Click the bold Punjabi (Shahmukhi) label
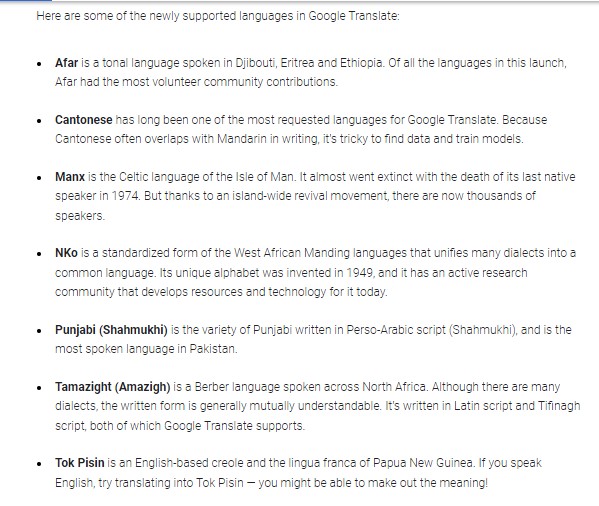The width and height of the screenshot is (599, 506). pos(111,330)
